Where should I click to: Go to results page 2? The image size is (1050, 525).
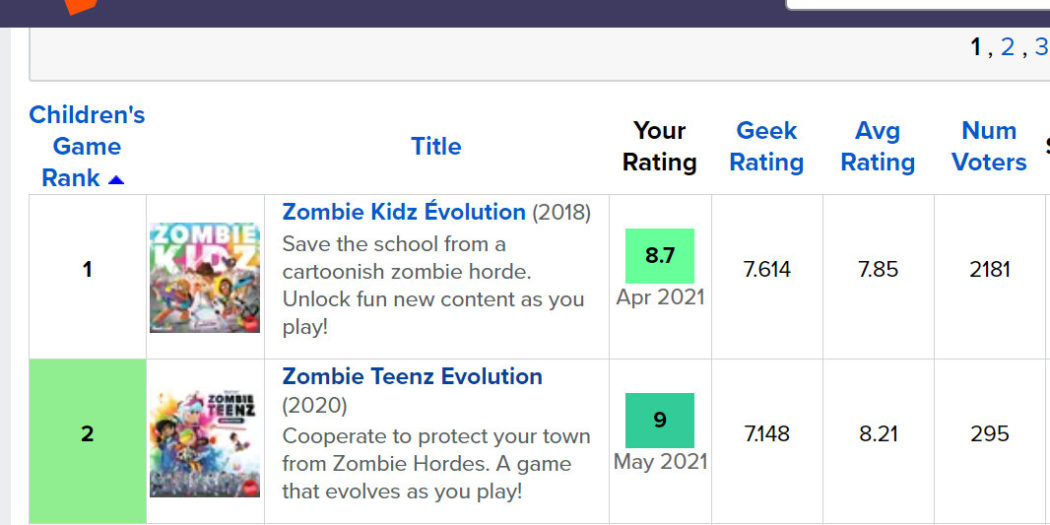point(1007,47)
